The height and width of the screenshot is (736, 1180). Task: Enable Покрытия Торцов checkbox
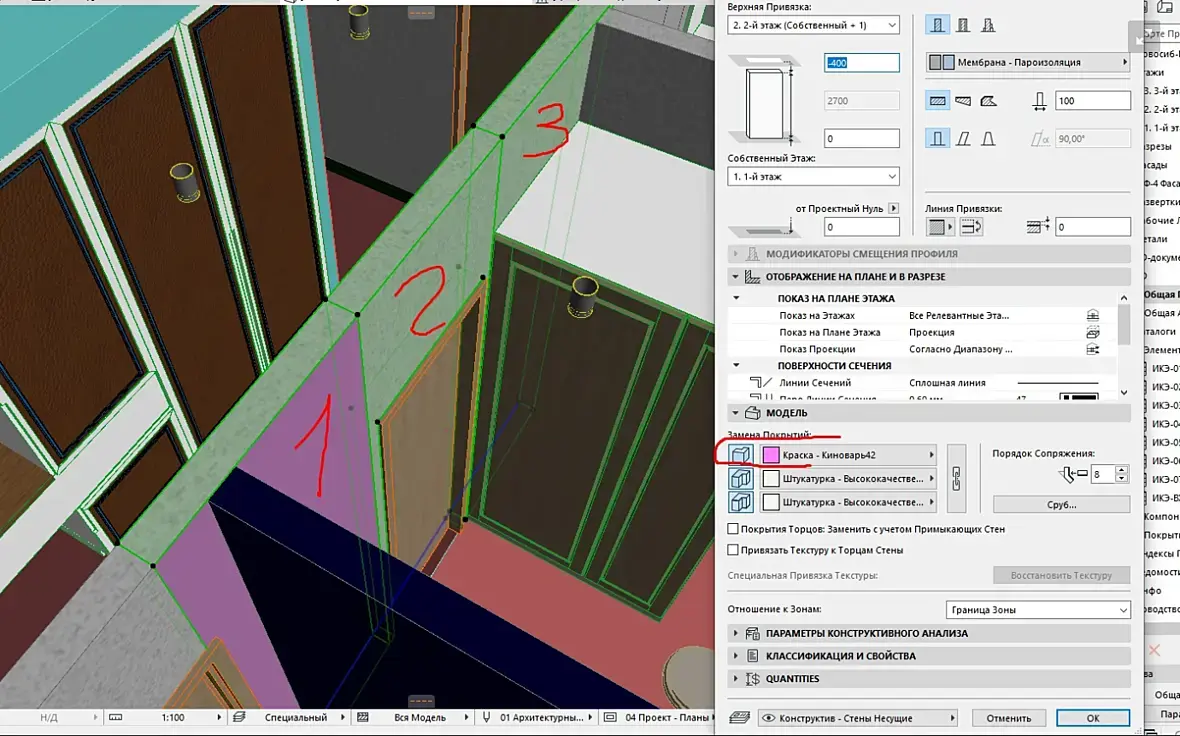click(x=733, y=529)
